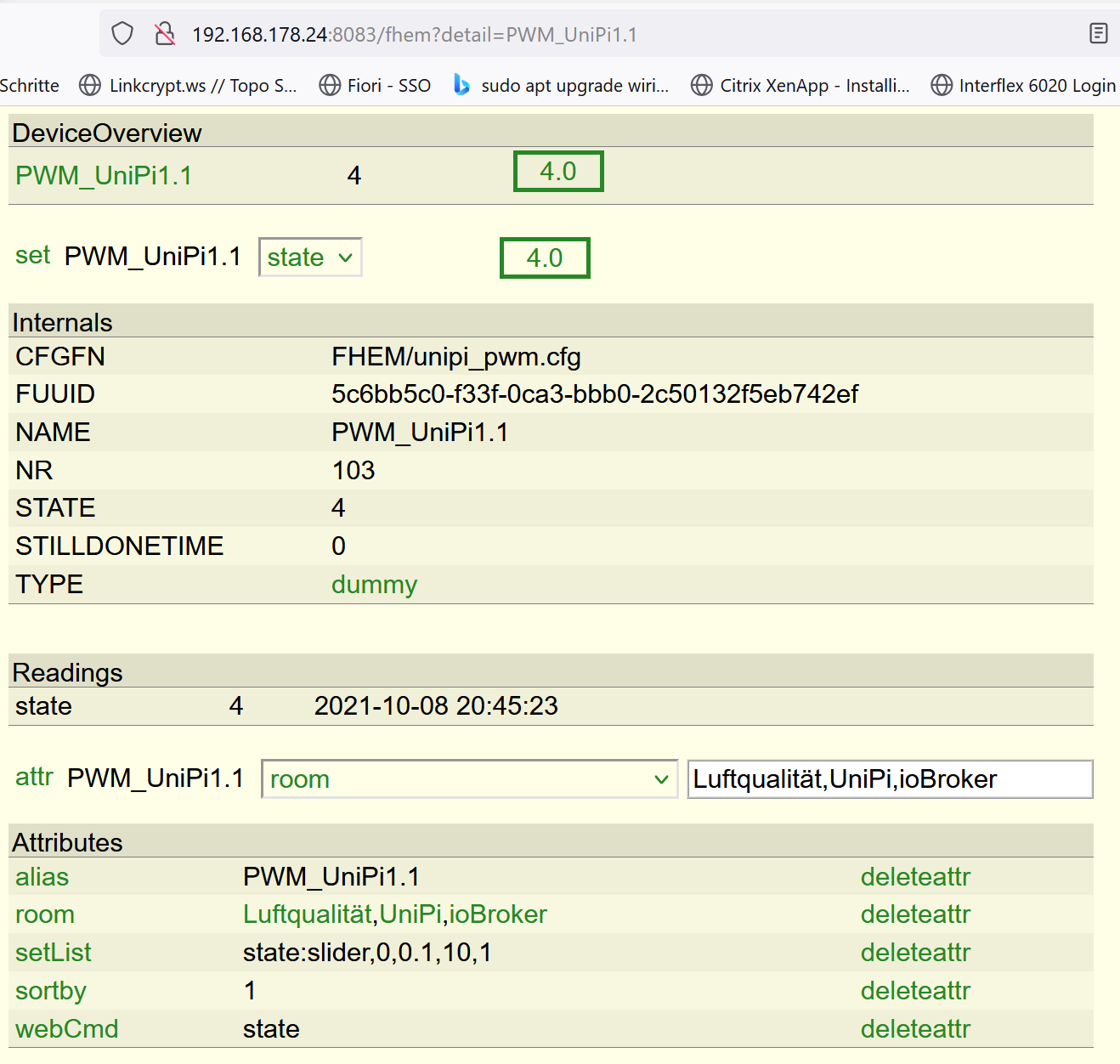1120x1064 pixels.
Task: Click the alias attribute name
Action: [42, 877]
